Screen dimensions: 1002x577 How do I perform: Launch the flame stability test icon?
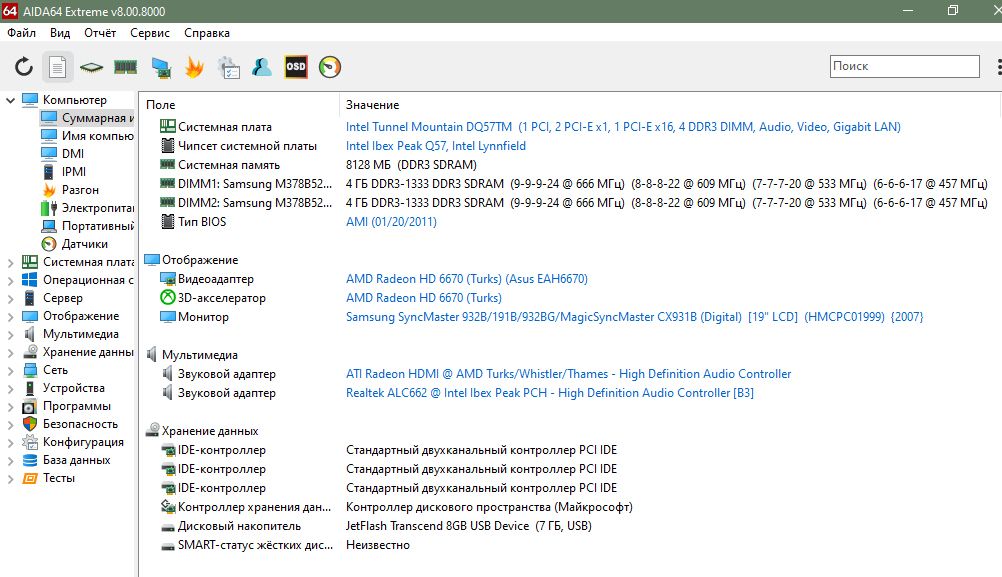[x=194, y=66]
